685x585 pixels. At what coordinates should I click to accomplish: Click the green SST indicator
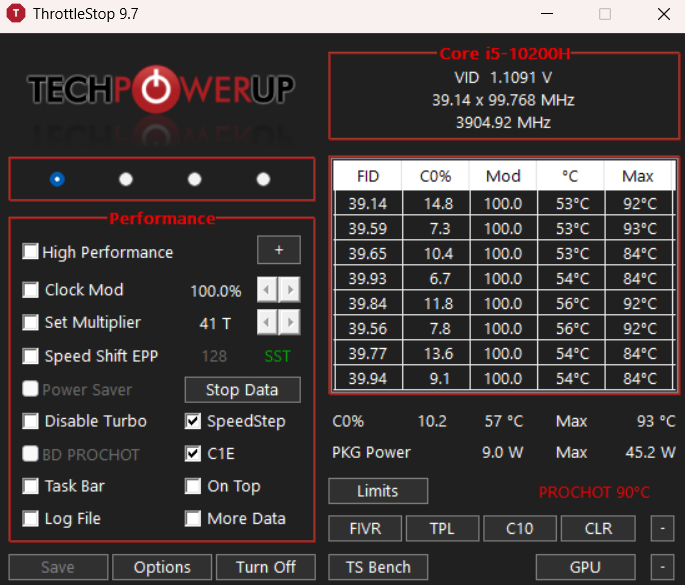[x=277, y=356]
